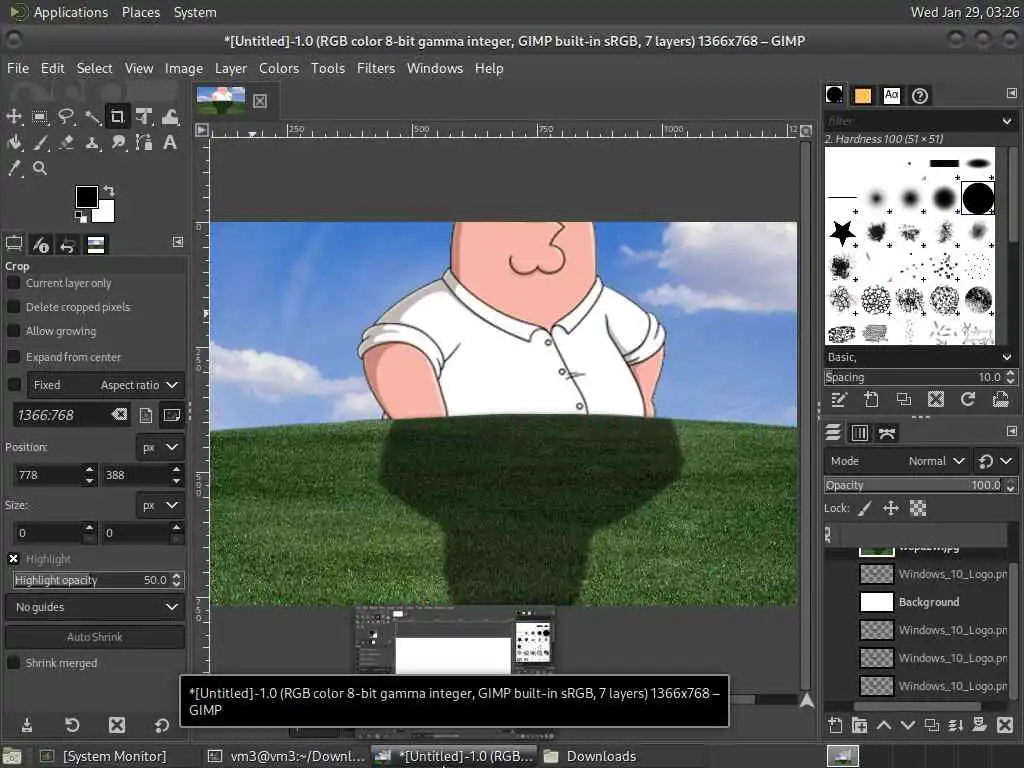Toggle Delete cropped pixels option
The height and width of the screenshot is (768, 1024).
tap(13, 307)
